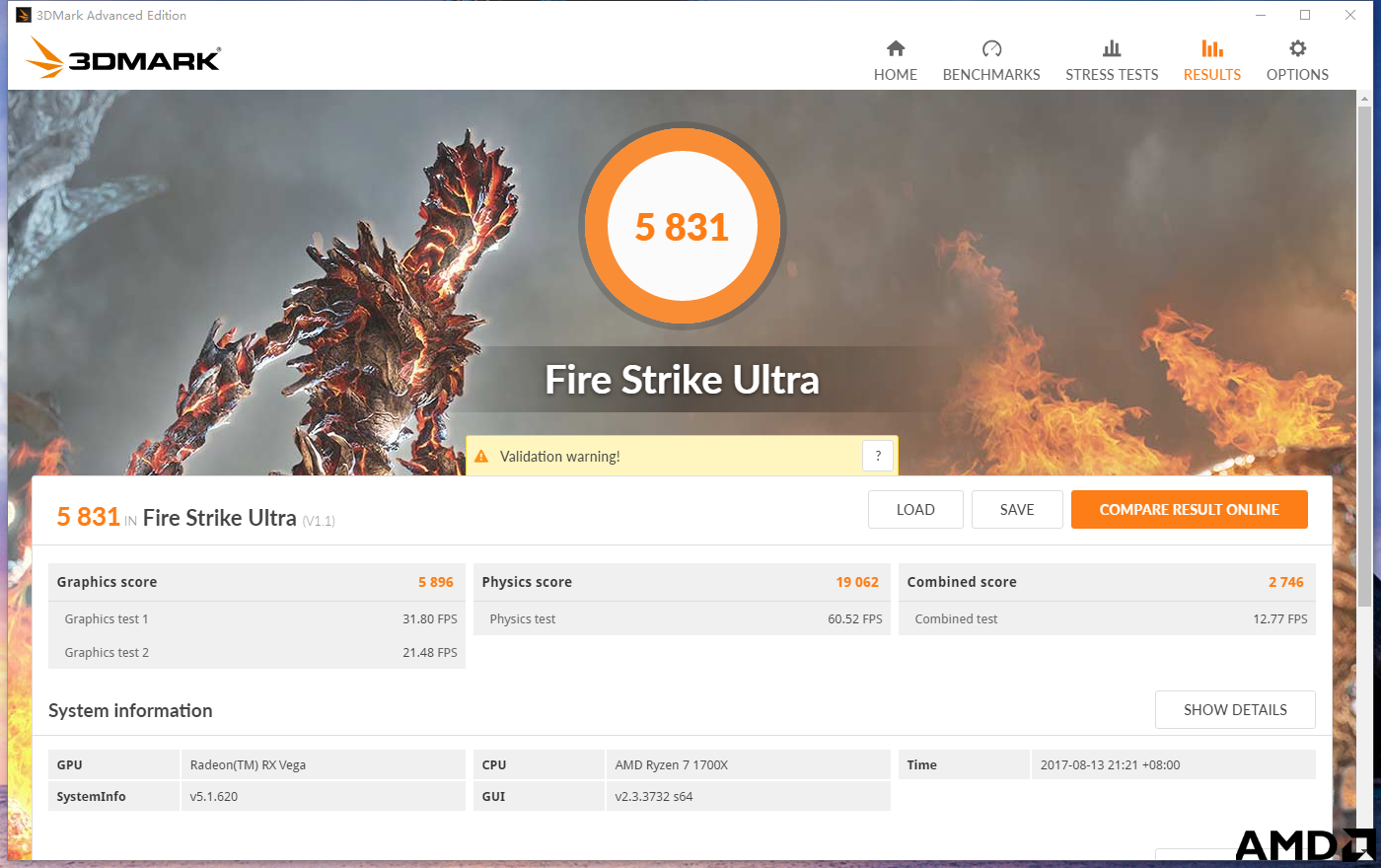This screenshot has width=1381, height=868.
Task: Click the Physics score value 19 062
Action: coord(857,582)
